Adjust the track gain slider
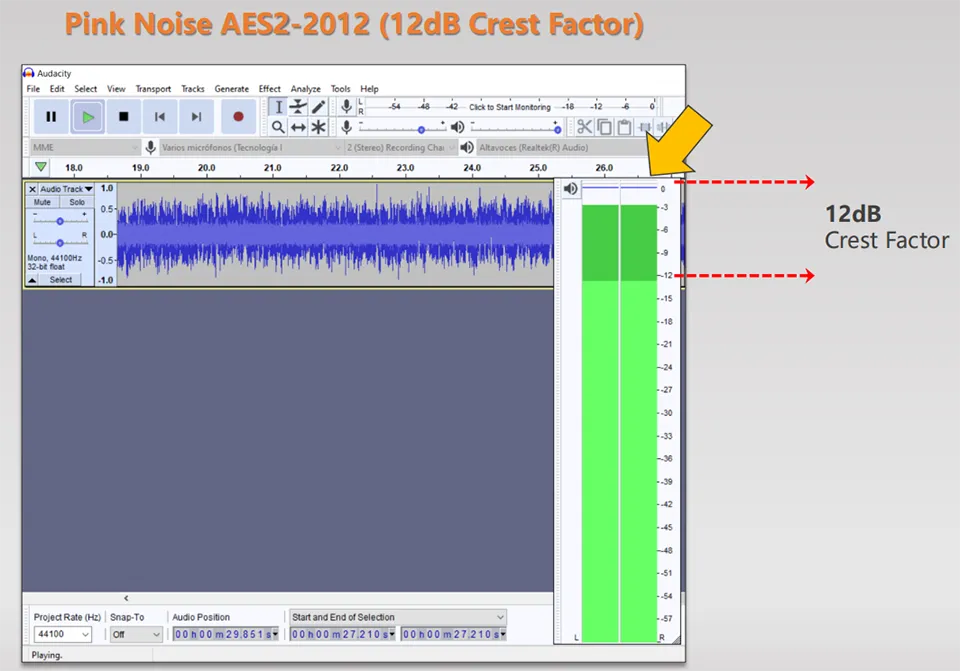Screen dimensions: 960x671 pyautogui.click(x=60, y=221)
